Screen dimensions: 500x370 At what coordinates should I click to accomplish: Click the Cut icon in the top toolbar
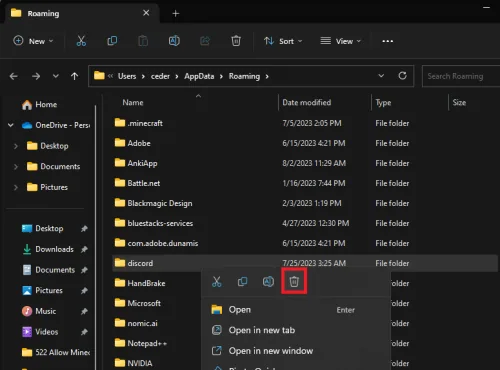point(81,41)
